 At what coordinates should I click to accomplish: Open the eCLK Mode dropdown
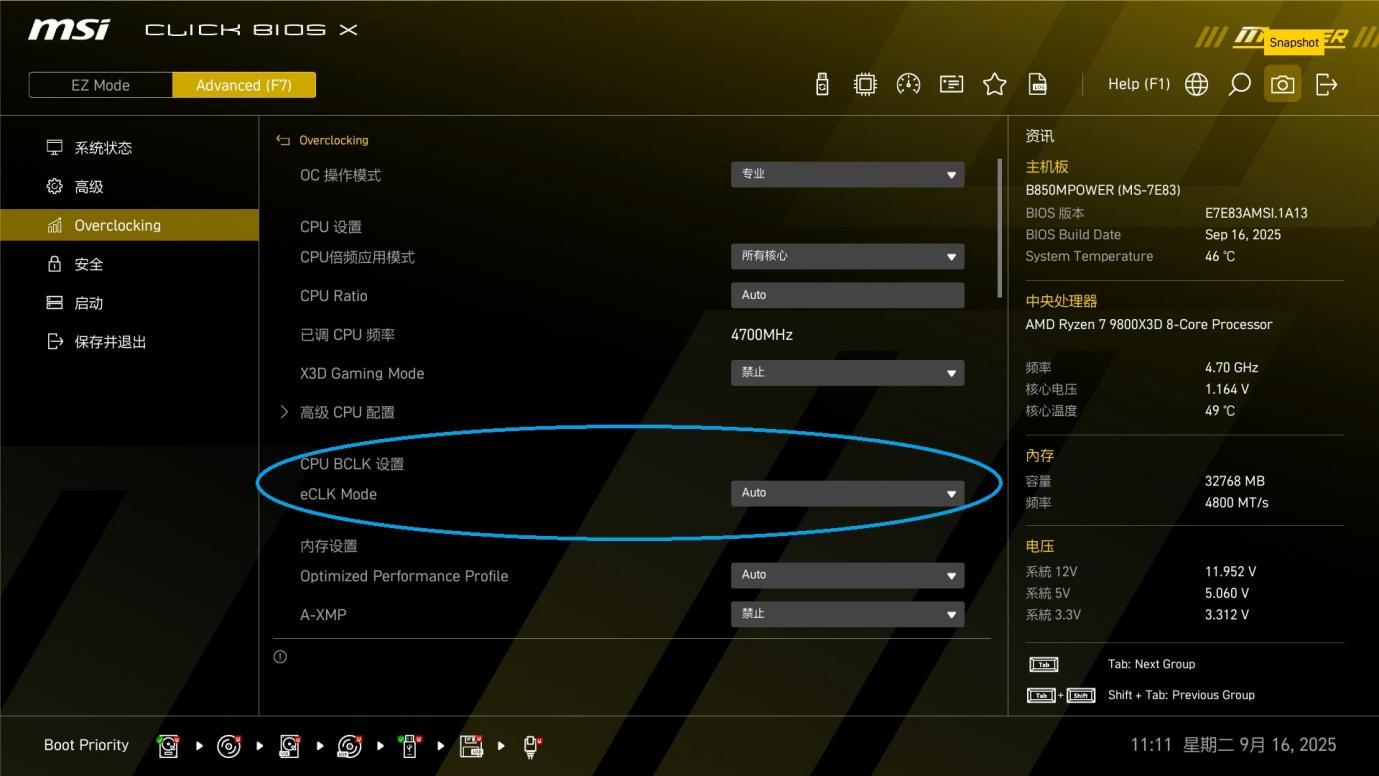coord(847,493)
